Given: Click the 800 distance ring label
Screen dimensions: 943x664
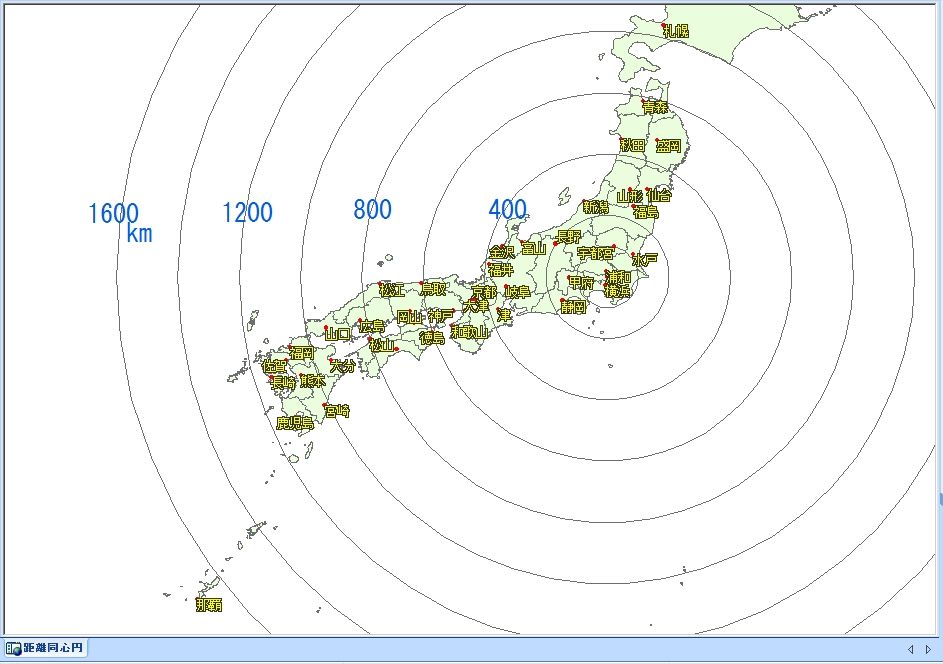Looking at the screenshot, I should [373, 209].
